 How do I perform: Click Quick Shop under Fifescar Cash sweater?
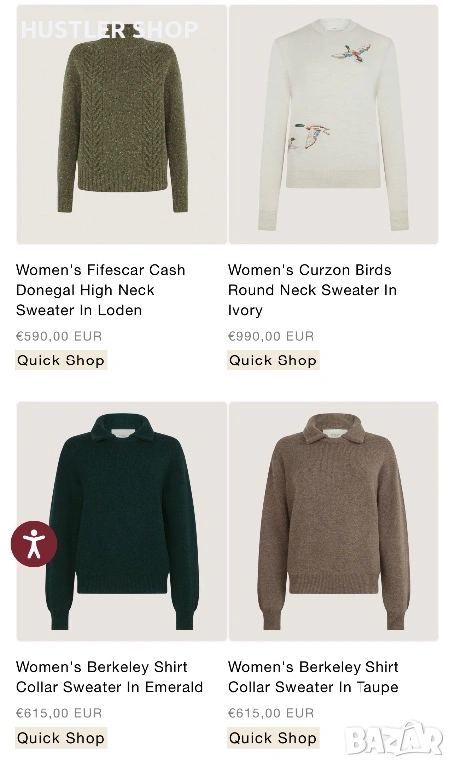pyautogui.click(x=61, y=360)
